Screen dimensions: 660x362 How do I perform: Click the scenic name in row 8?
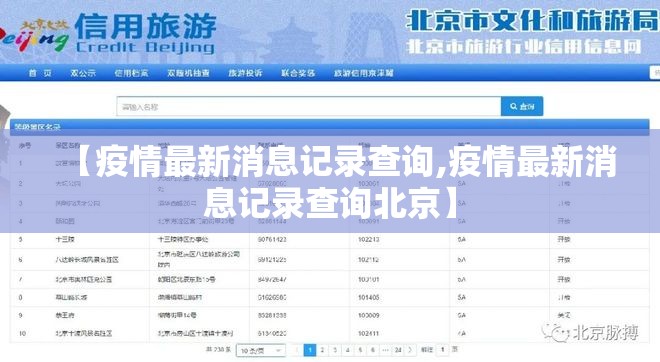pyautogui.click(x=71, y=297)
